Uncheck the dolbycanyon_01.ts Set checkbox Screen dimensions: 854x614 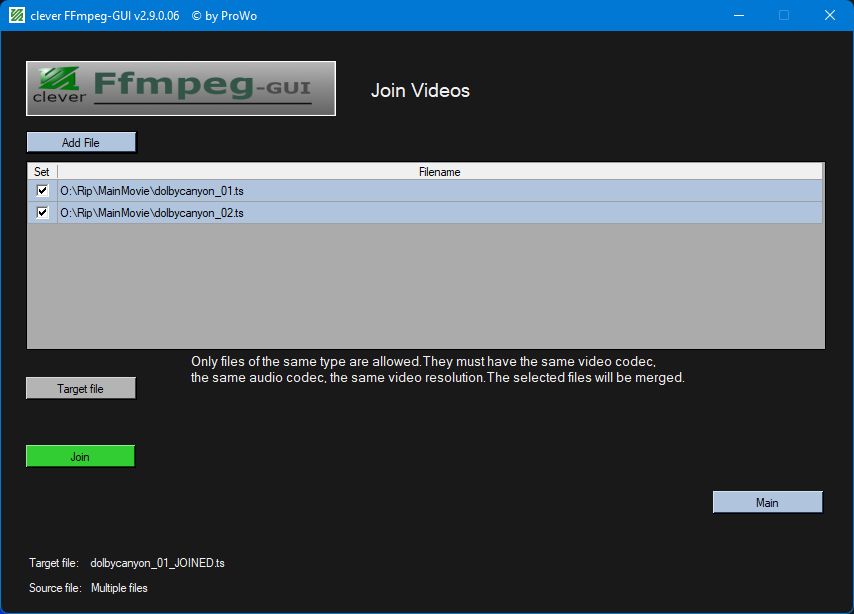tap(42, 190)
